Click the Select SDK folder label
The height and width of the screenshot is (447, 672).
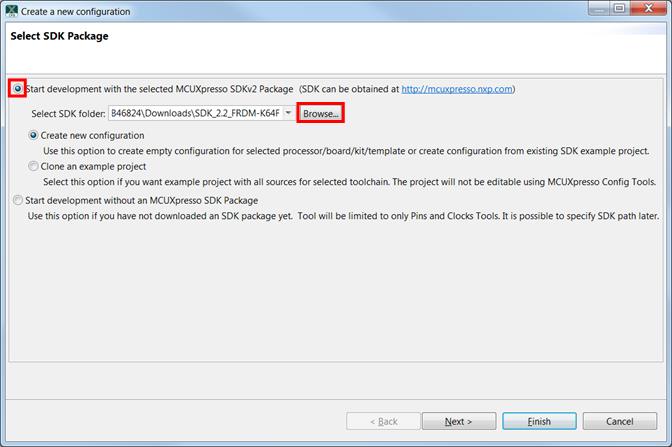[74, 114]
